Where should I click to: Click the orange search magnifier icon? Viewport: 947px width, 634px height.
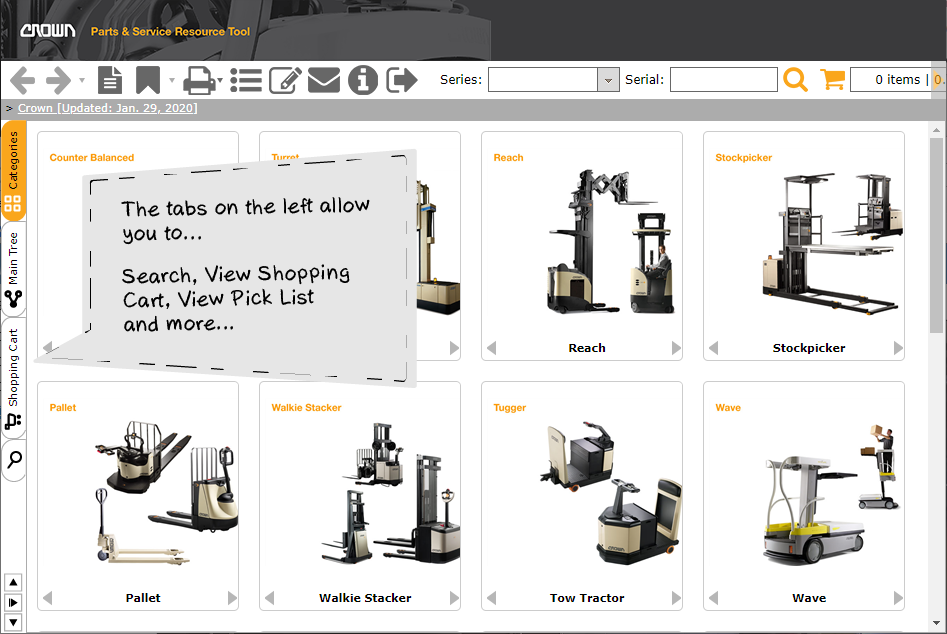pyautogui.click(x=796, y=79)
